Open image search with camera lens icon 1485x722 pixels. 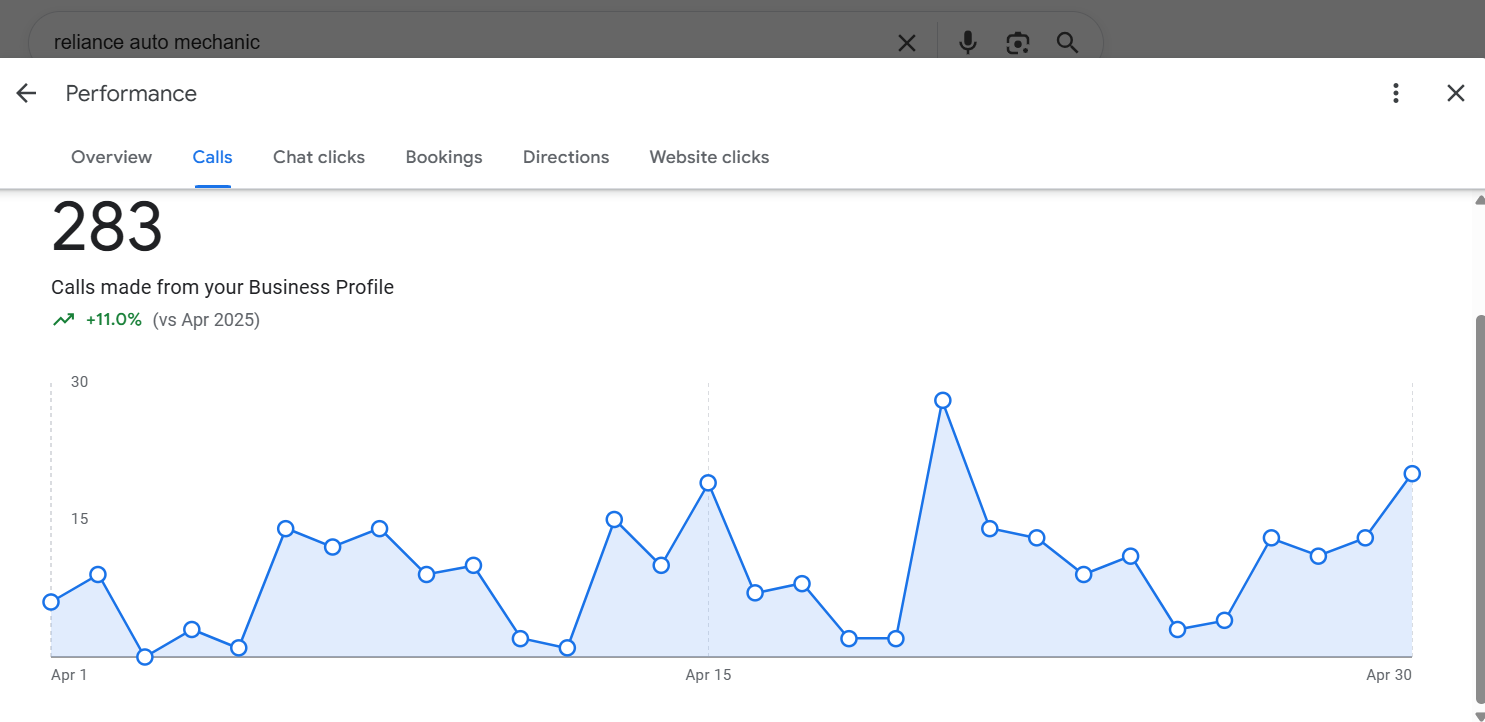coord(1018,43)
